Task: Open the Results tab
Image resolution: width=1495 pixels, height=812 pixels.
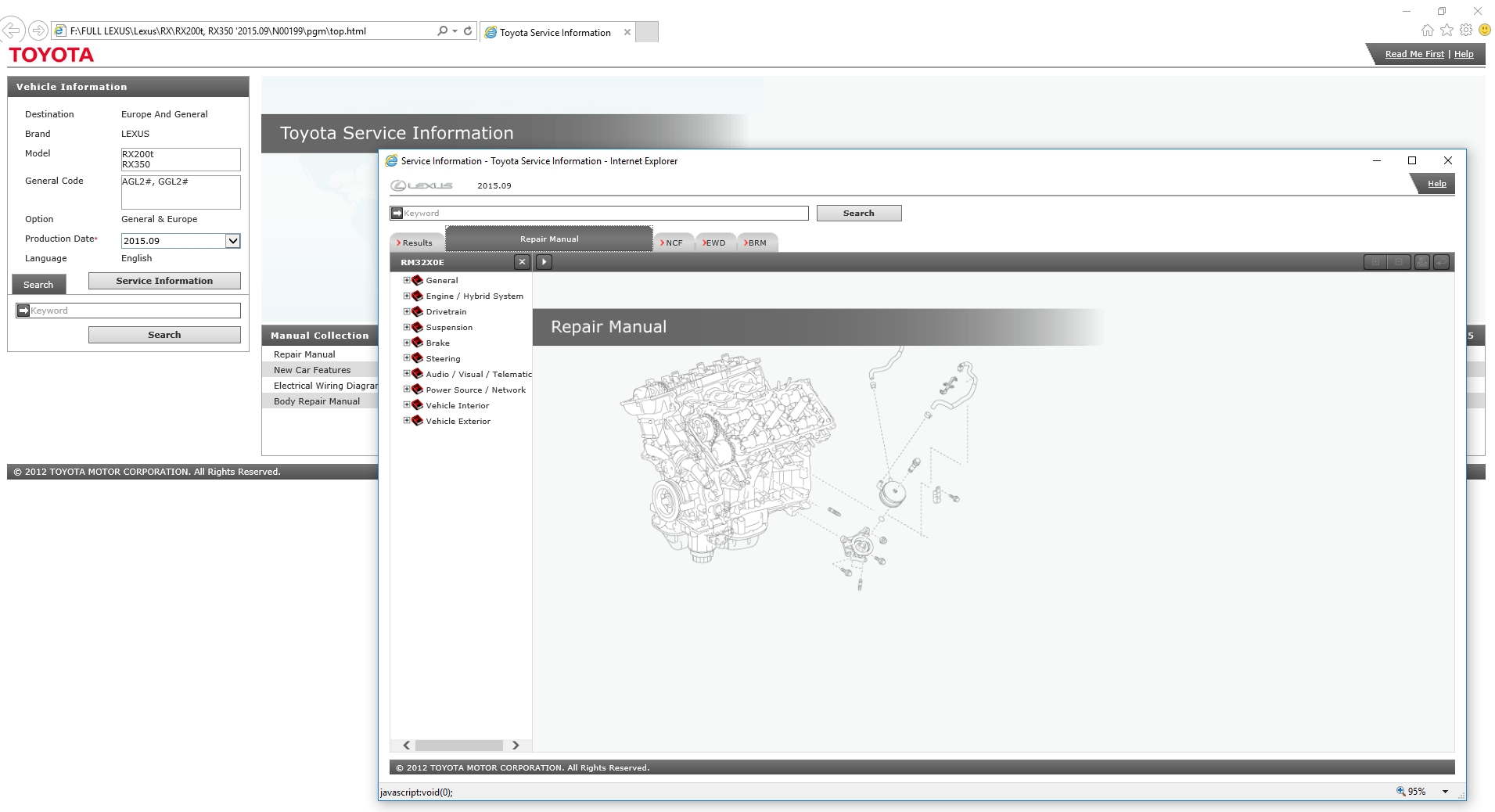Action: tap(416, 243)
